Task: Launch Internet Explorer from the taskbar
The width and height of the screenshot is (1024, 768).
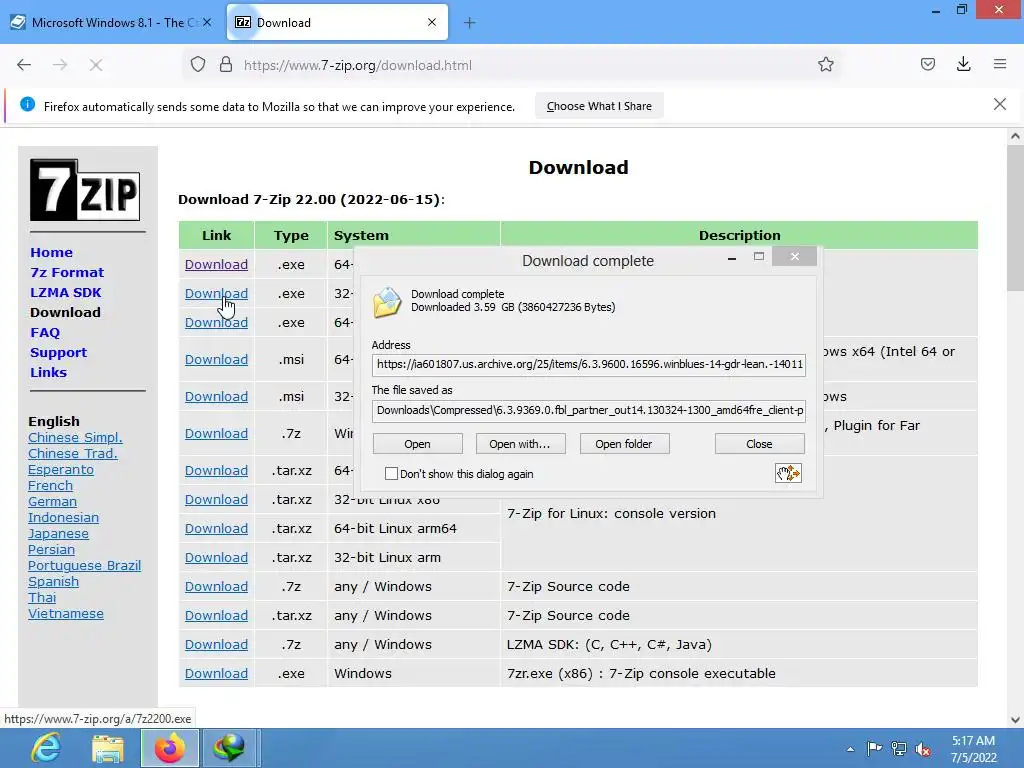Action: pos(46,748)
